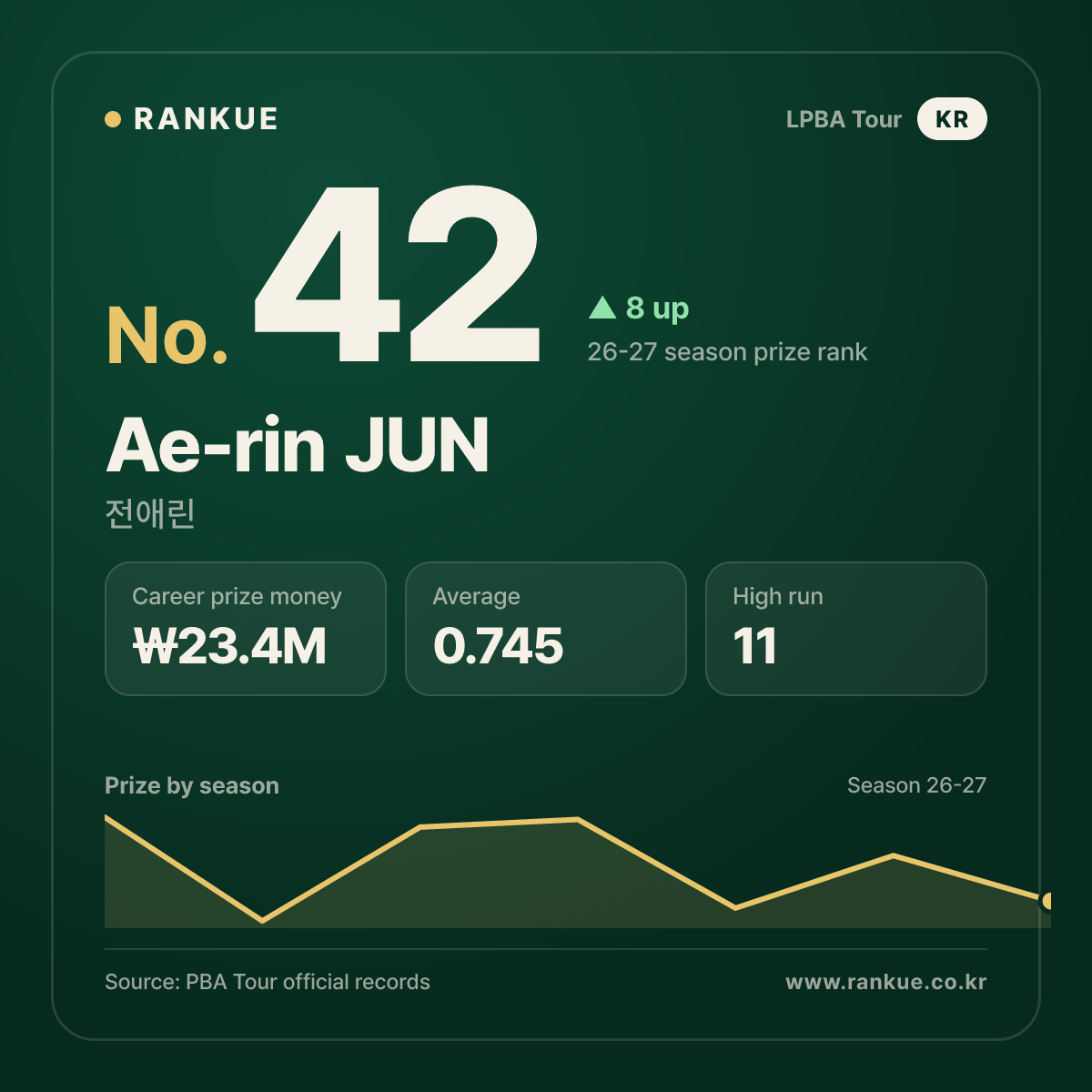Click the green up-triangle rank change icon

tap(602, 307)
